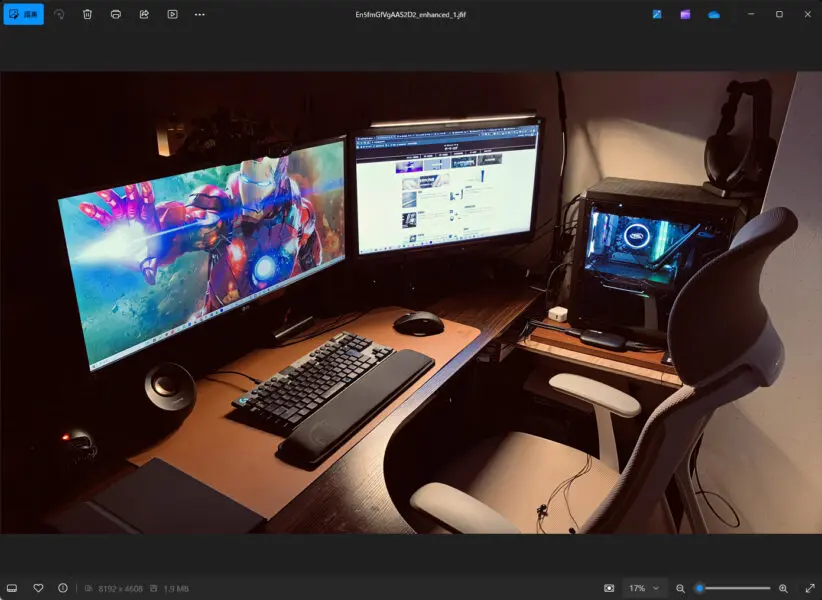822x600 pixels.
Task: Show file info with the info icon
Action: 63,588
